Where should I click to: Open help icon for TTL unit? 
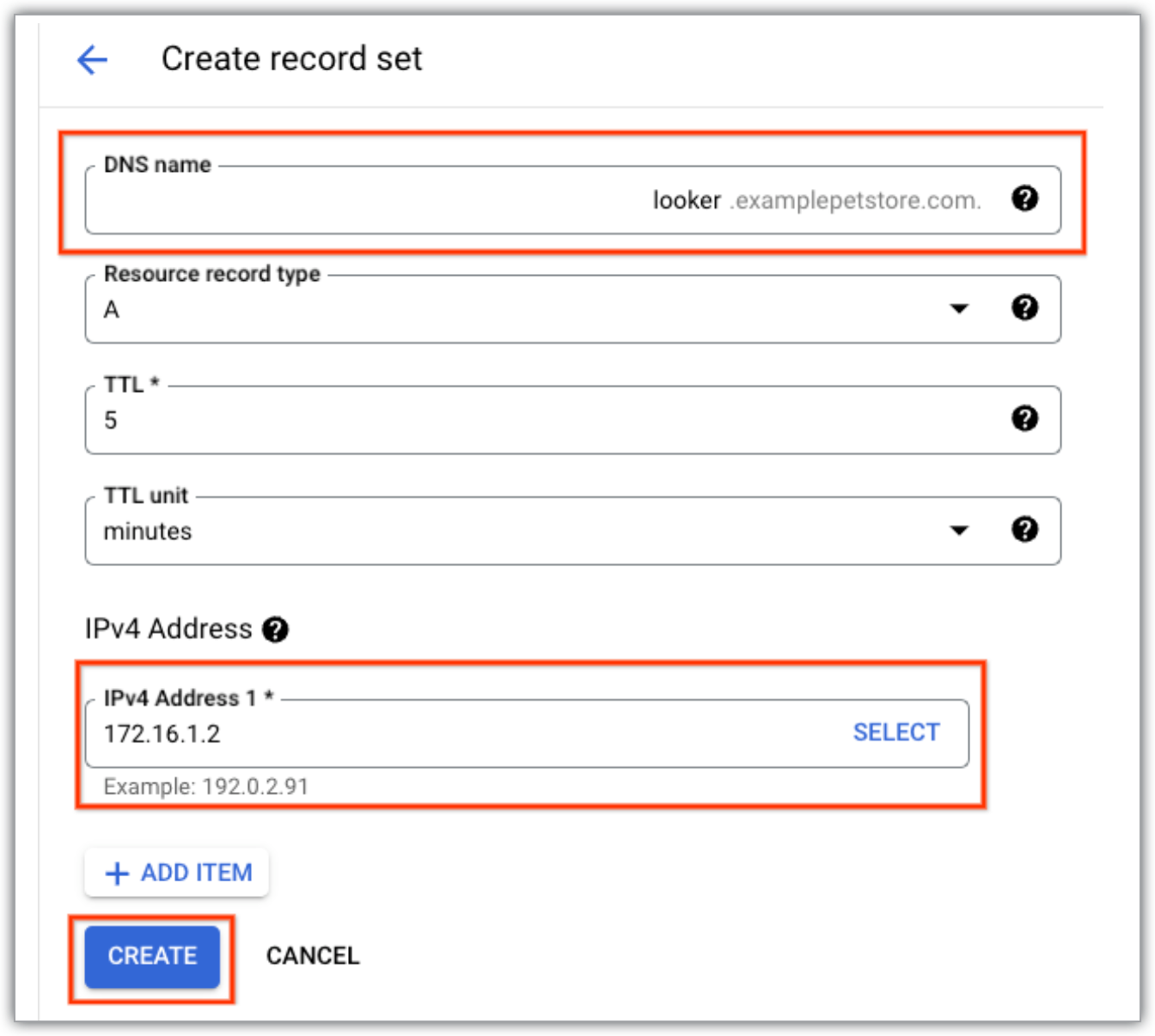point(1024,529)
